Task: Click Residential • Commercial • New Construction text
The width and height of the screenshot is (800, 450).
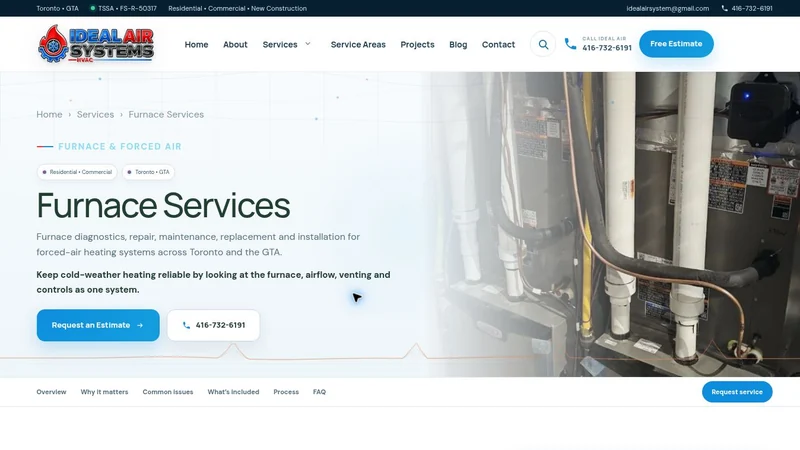Action: click(237, 8)
